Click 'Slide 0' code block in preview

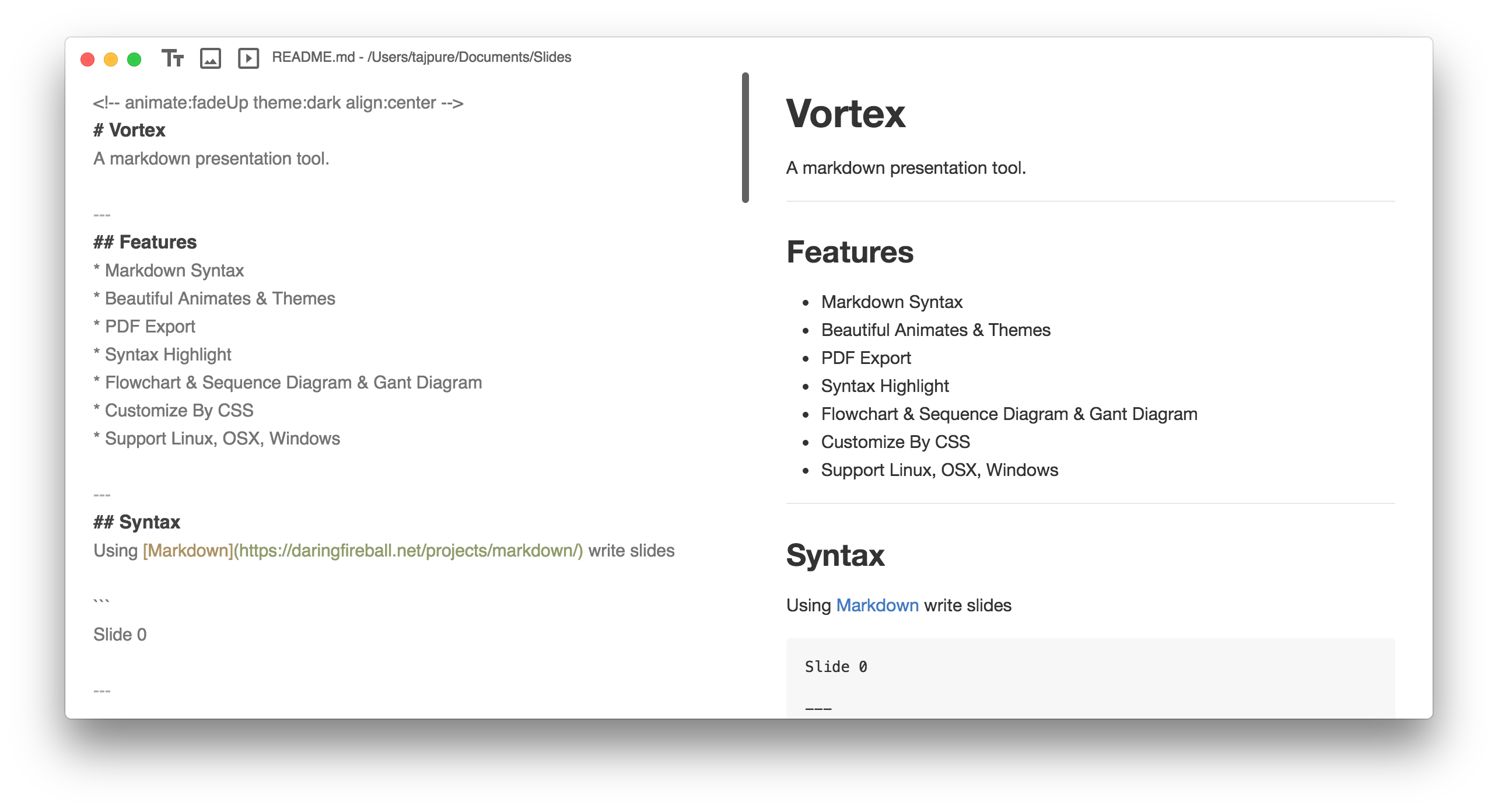[836, 667]
